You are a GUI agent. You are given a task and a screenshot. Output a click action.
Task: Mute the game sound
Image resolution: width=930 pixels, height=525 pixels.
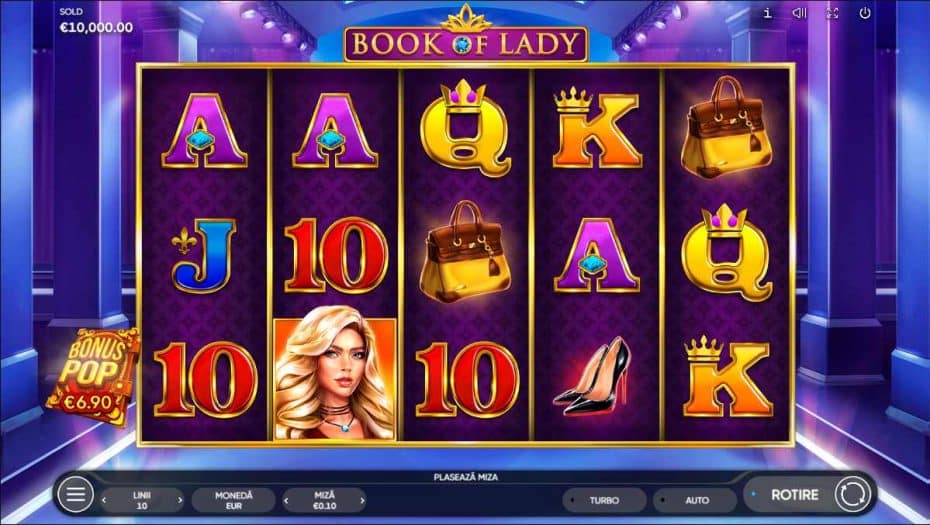[x=800, y=13]
